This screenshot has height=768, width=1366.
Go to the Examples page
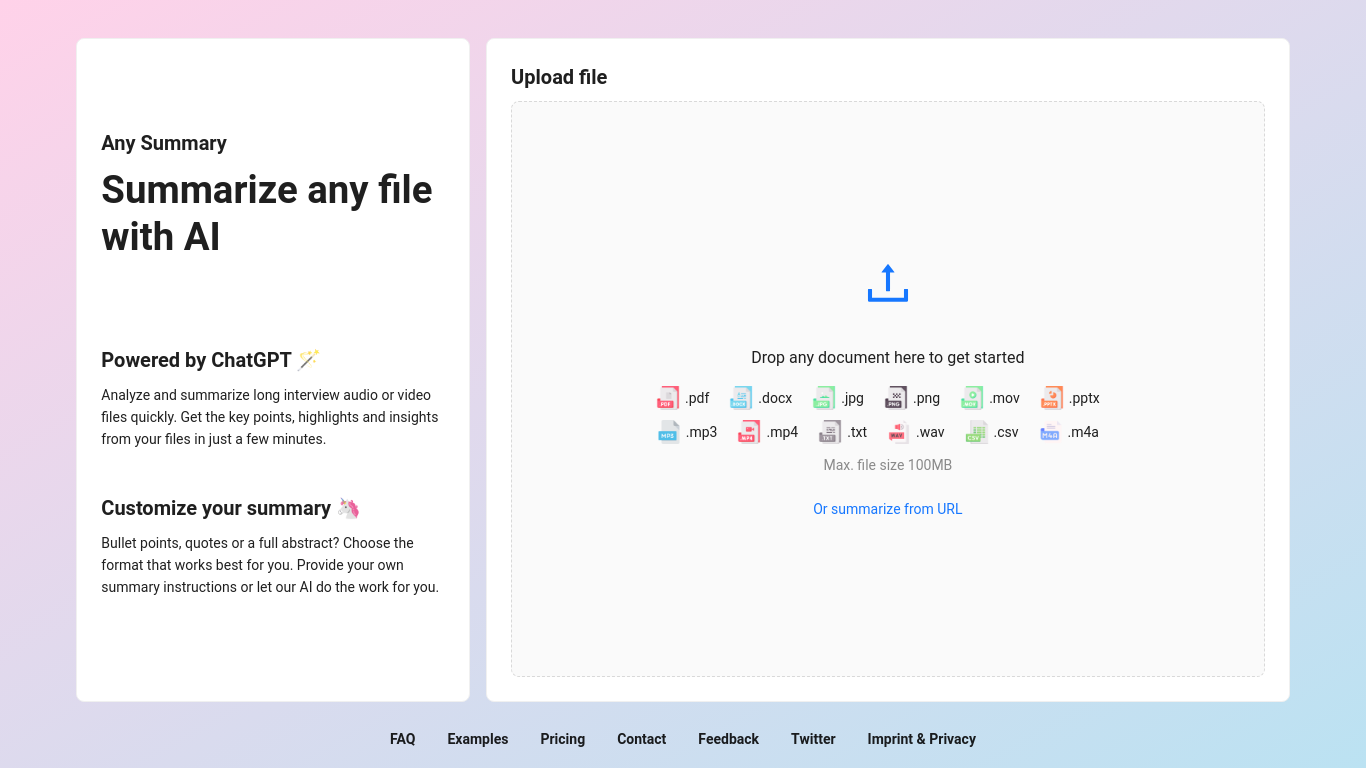477,739
